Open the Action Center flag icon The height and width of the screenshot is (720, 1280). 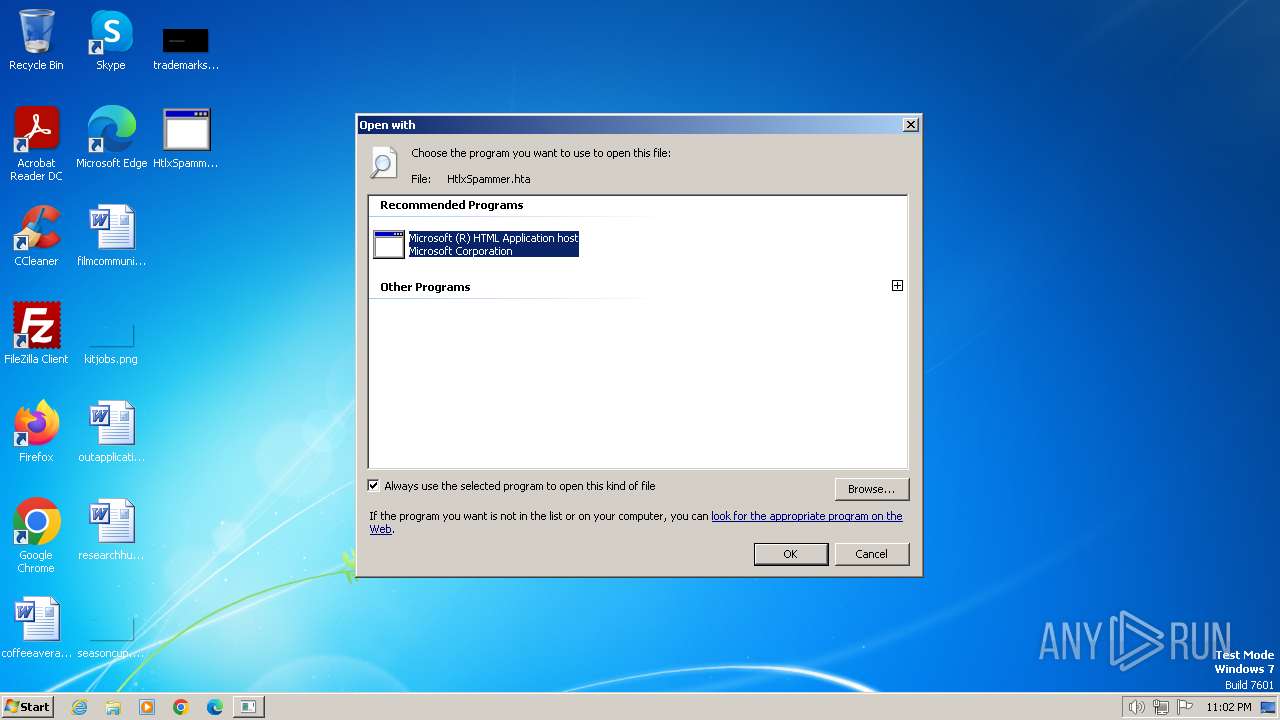[x=1185, y=707]
